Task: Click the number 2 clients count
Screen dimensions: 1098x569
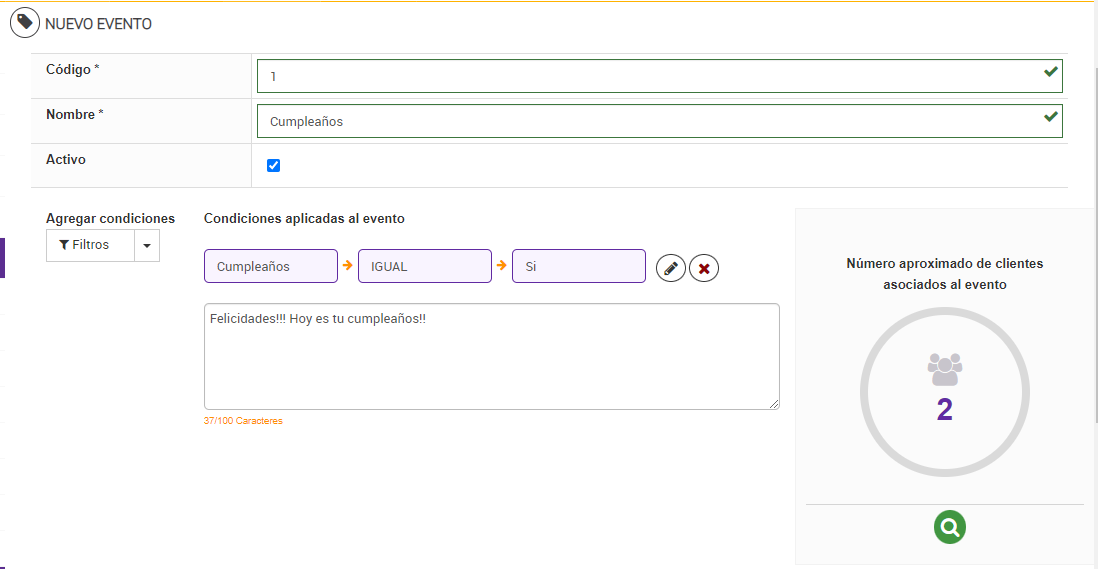Action: [945, 410]
